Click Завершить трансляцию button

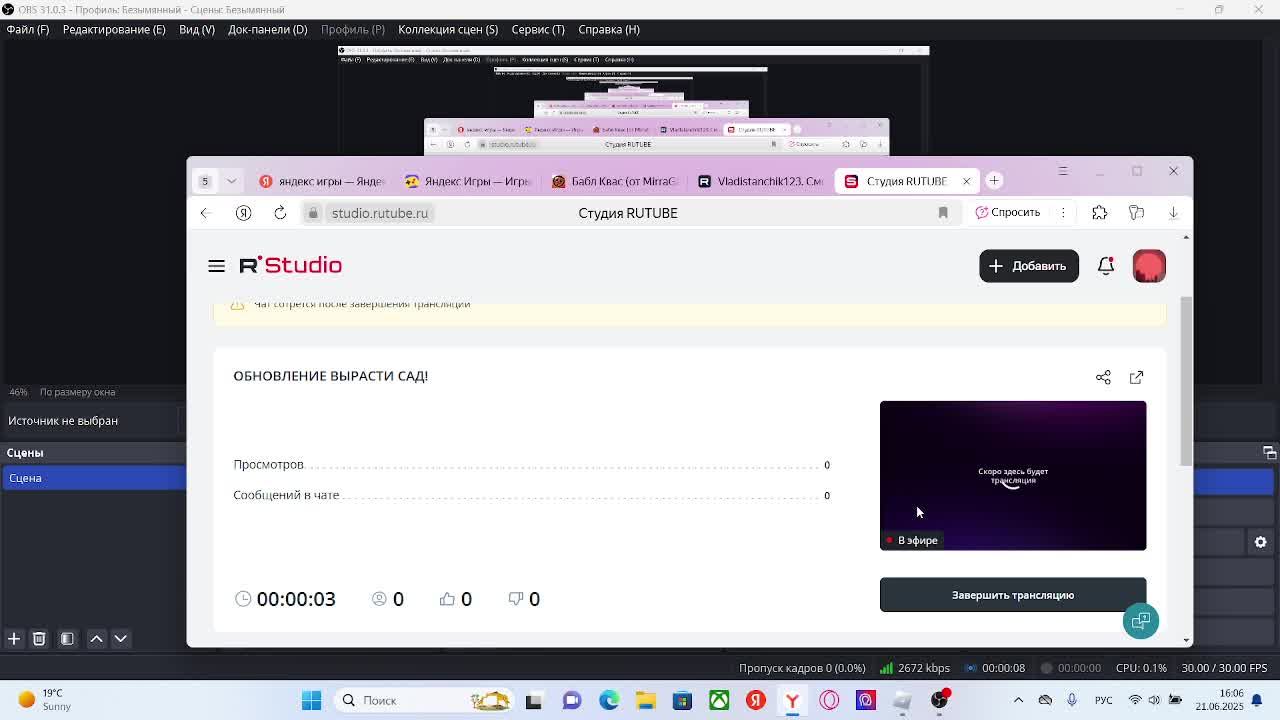pos(1013,595)
